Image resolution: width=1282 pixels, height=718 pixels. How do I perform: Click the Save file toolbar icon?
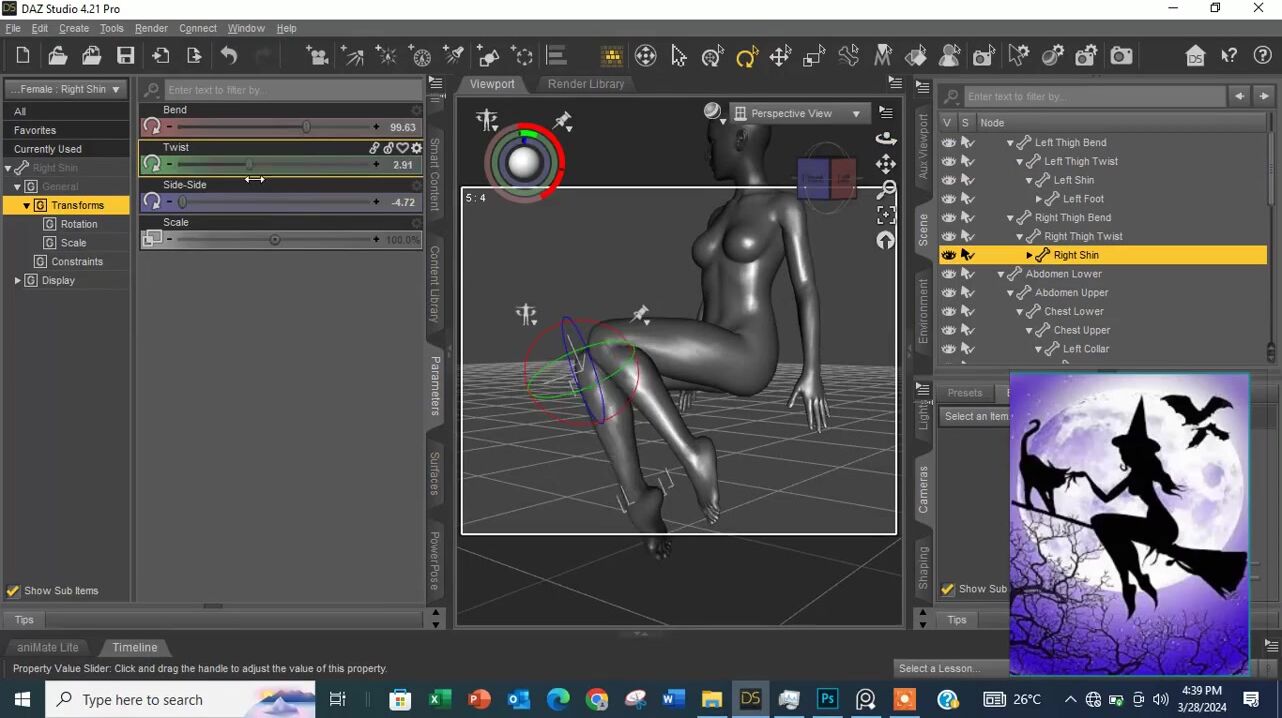[125, 57]
